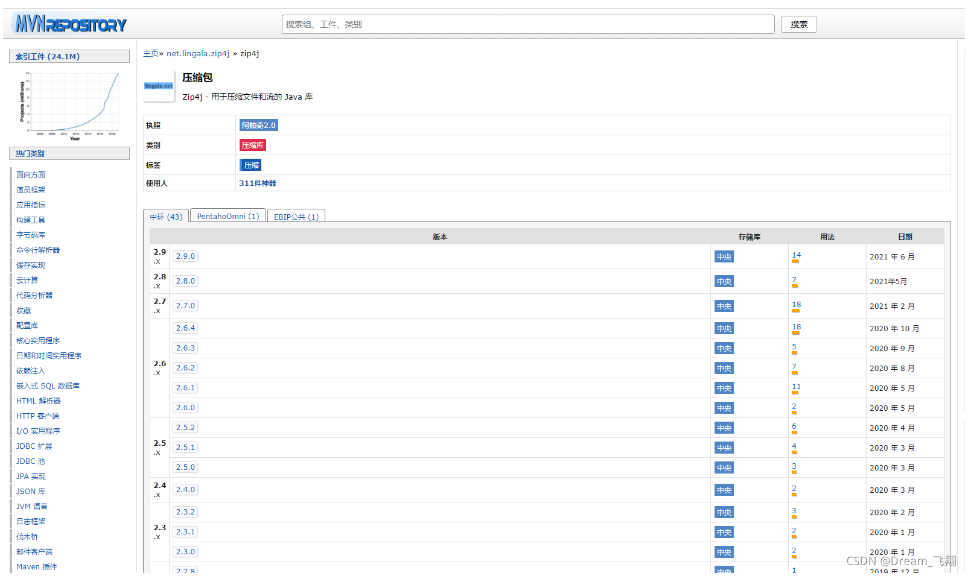Viewport: 978px width, 577px height.
Task: Open the 云计算 category in sidebar
Action: coord(27,281)
